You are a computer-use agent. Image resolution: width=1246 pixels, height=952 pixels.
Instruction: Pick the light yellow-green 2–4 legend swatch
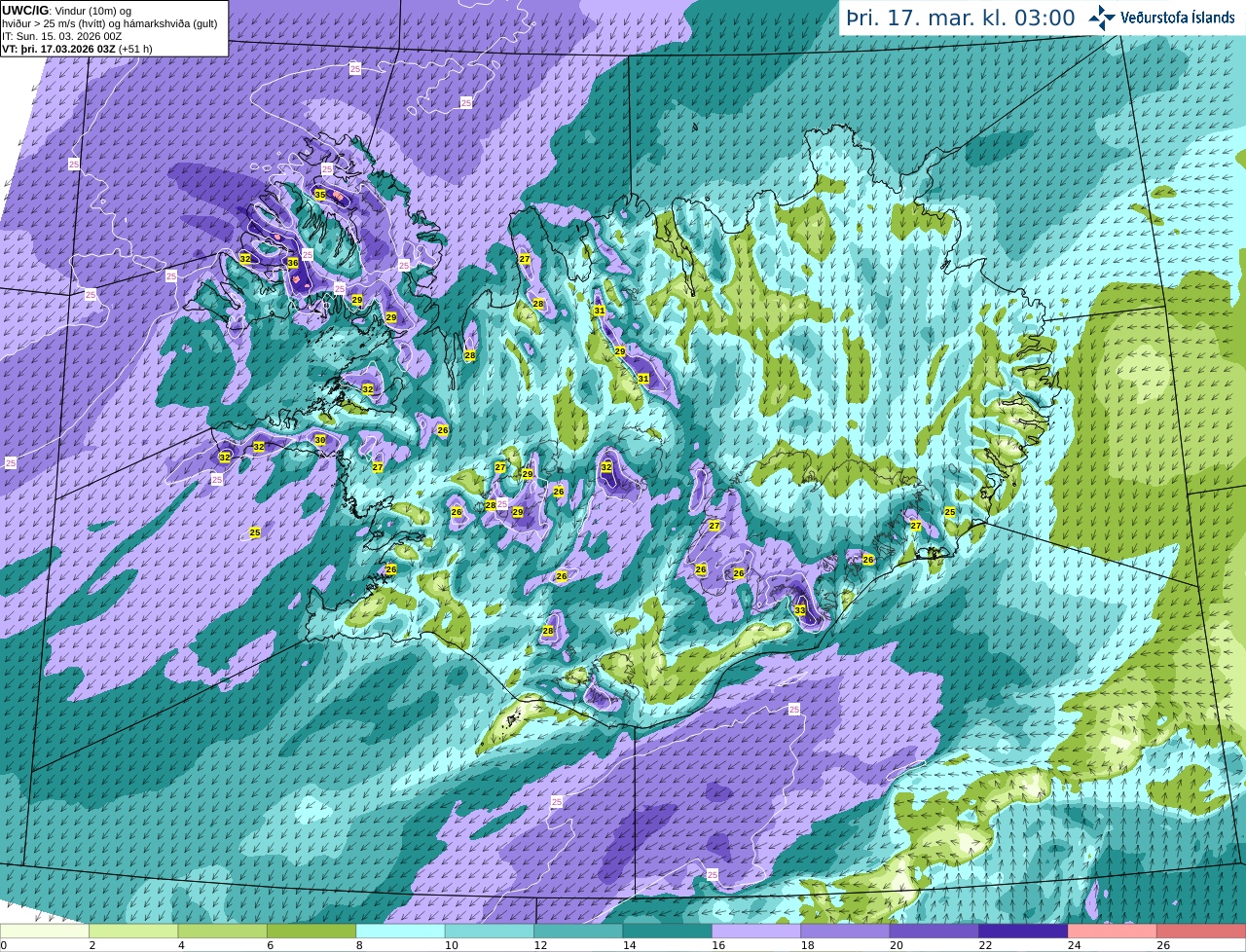point(133,932)
